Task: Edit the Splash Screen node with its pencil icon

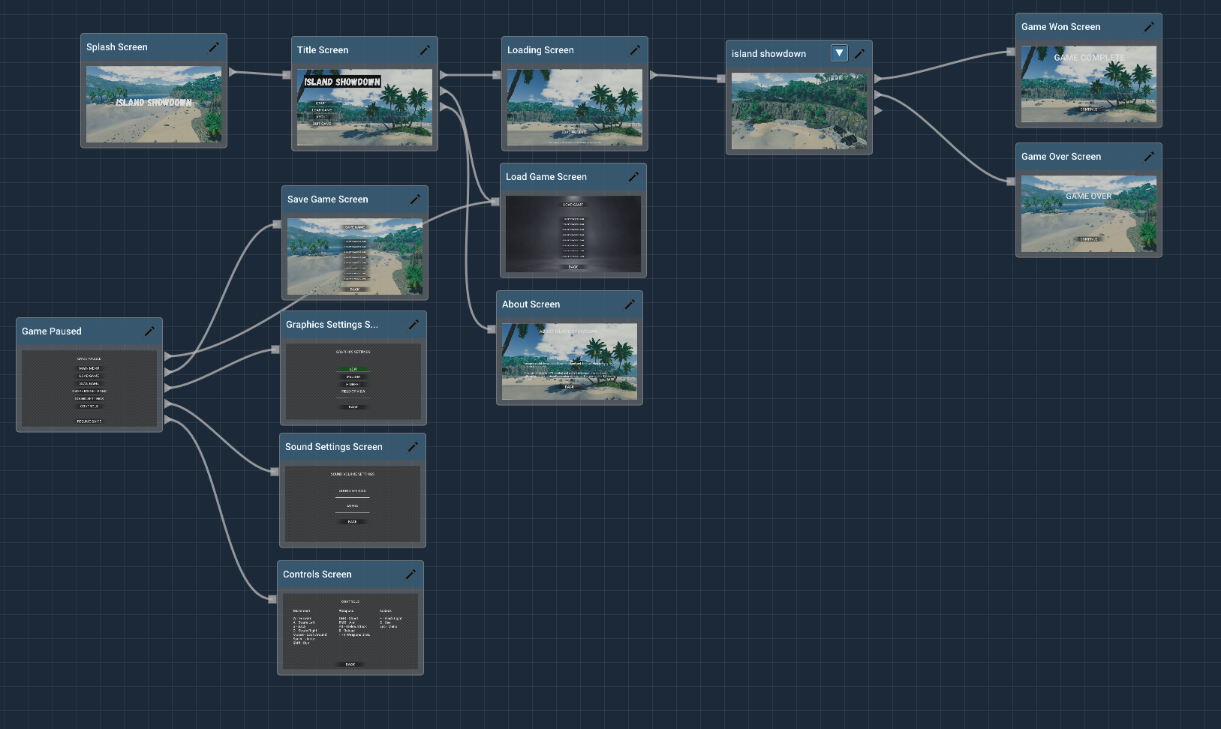Action: click(213, 46)
